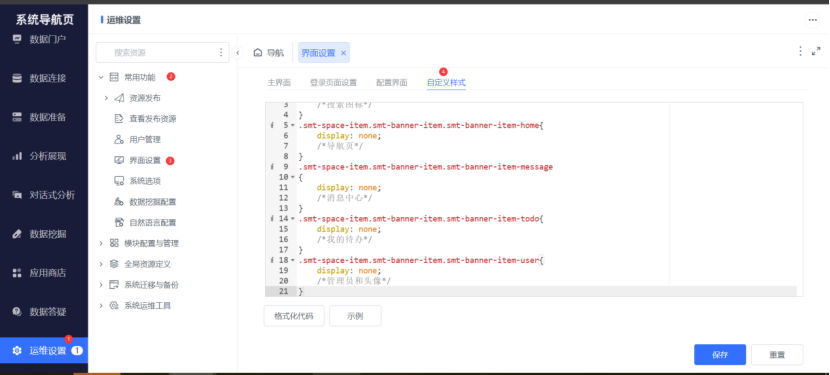This screenshot has height=375, width=830.
Task: Expand the 模块配置与管理 node
Action: [101, 243]
